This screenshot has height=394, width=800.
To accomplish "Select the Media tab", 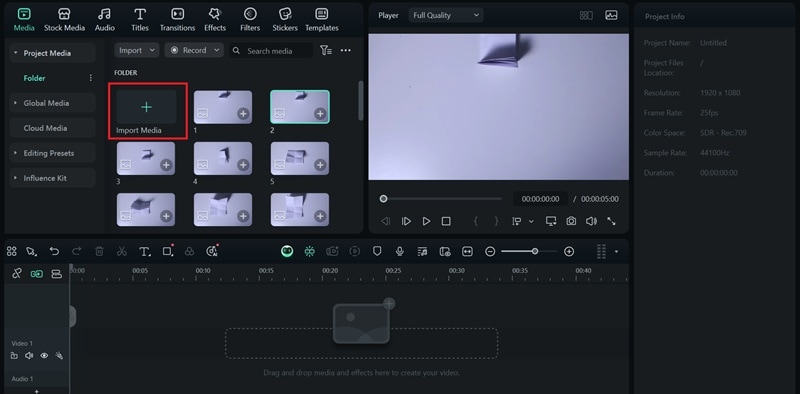I will click(24, 20).
